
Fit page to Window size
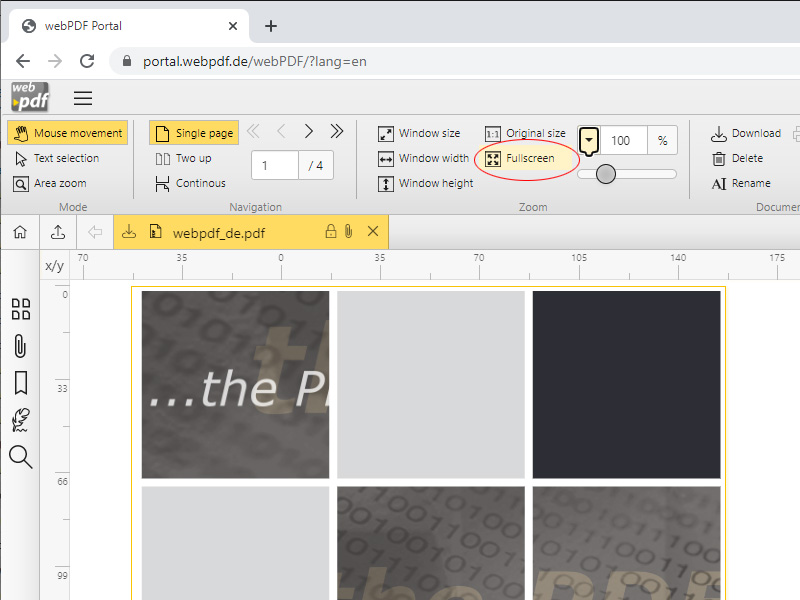419,134
